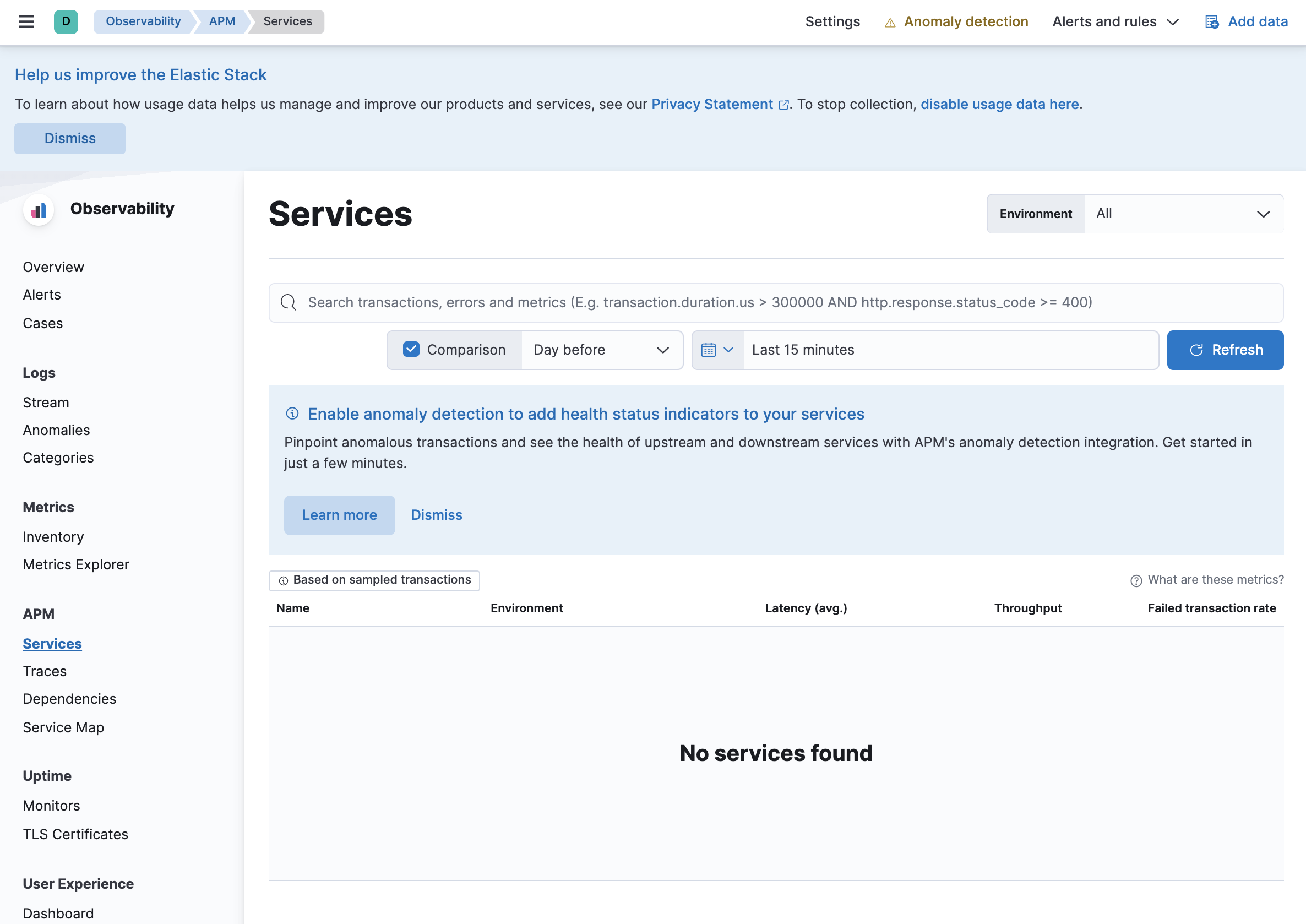Sort by Throughput column header
Screen dimensions: 1306x924
1027,608
